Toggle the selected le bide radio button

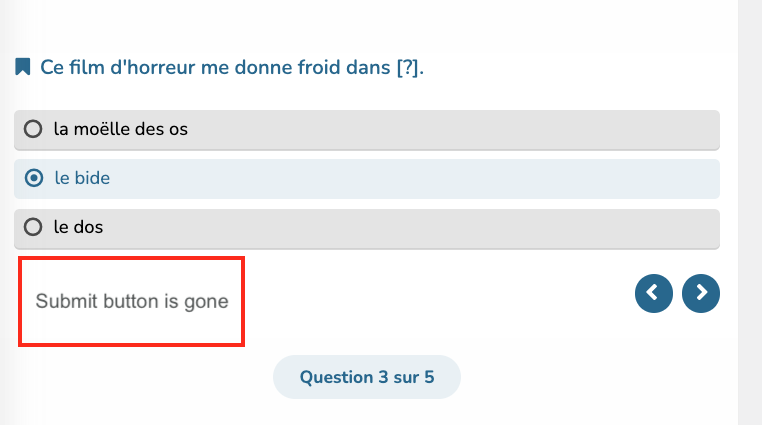[x=34, y=178]
